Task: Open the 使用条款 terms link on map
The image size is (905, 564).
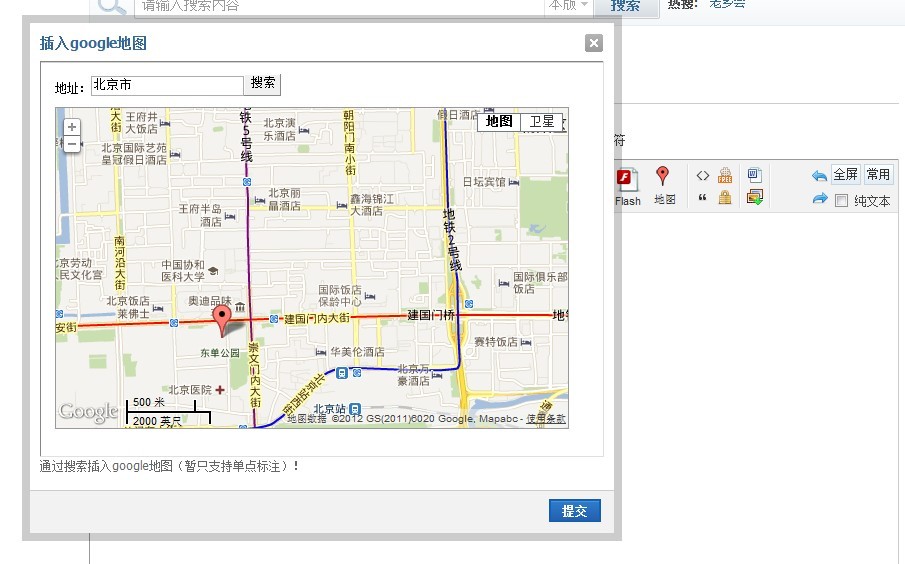Action: (x=545, y=419)
